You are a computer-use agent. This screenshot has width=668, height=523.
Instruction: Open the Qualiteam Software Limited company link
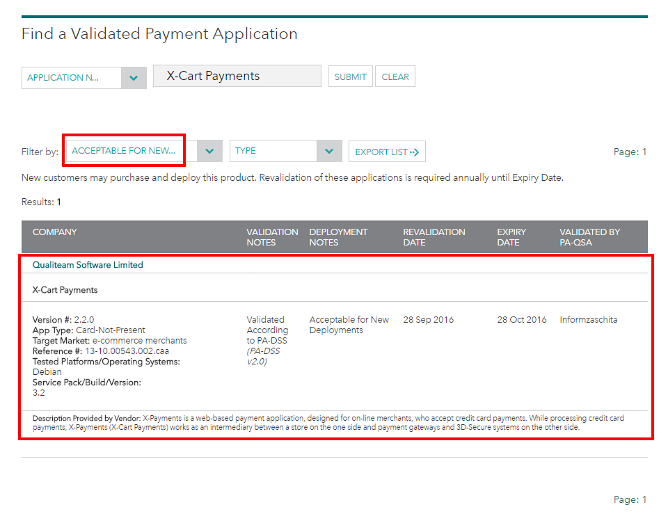88,265
